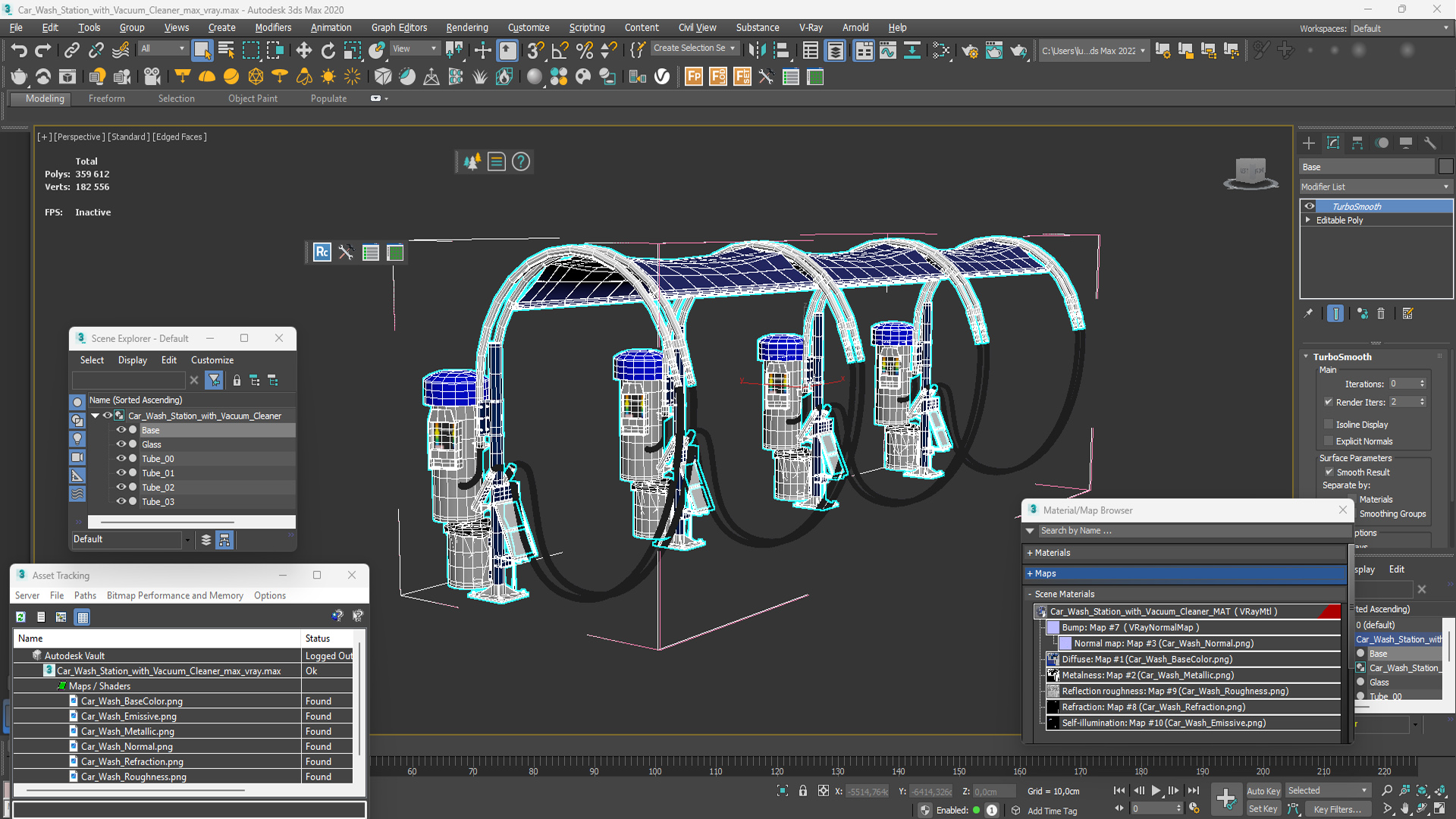The width and height of the screenshot is (1456, 819).
Task: Click the Scene Explorer horizontal scrollbar
Action: pyautogui.click(x=168, y=522)
